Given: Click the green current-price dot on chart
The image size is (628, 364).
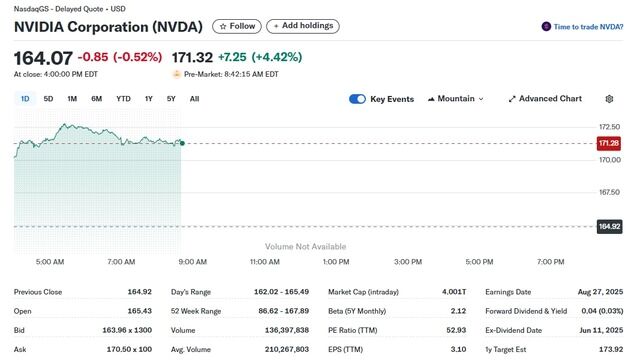Looking at the screenshot, I should (x=182, y=143).
